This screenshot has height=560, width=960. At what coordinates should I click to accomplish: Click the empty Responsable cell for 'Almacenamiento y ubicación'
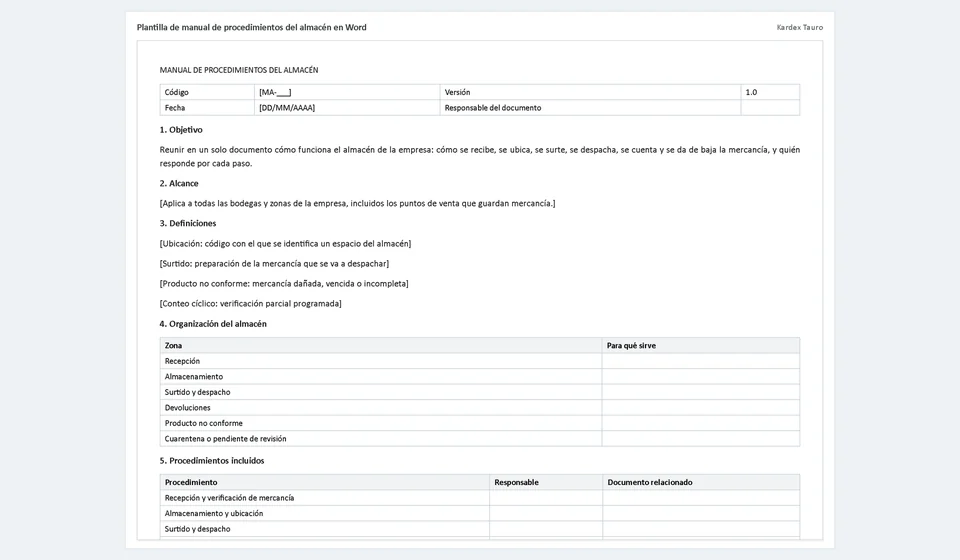pos(546,513)
